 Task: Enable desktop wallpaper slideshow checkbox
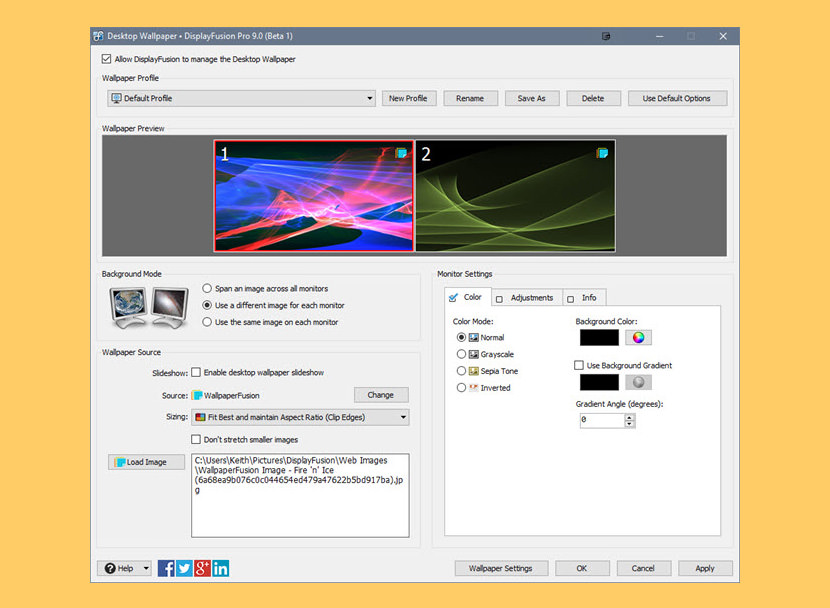click(196, 372)
